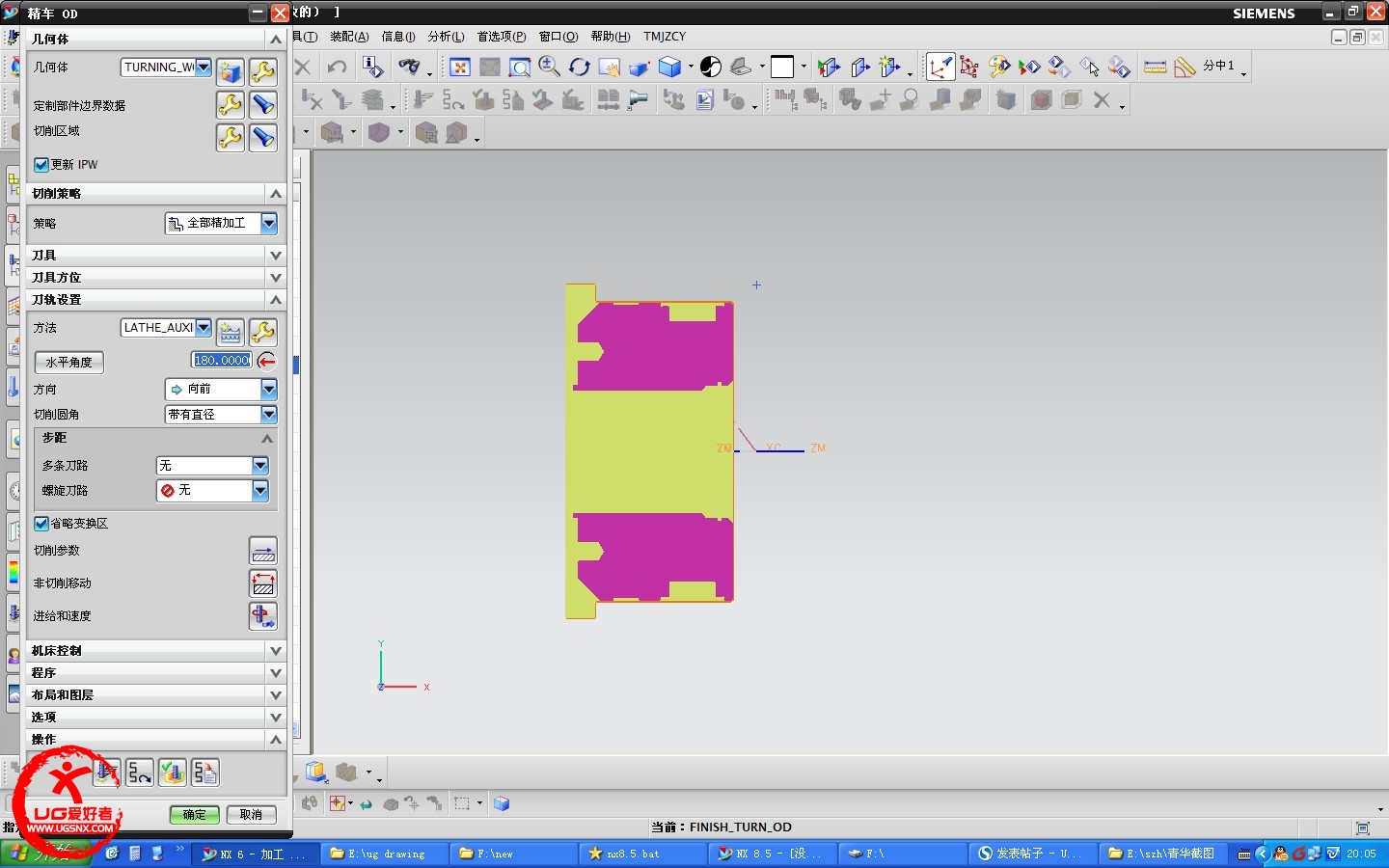
Task: Click the 水平角度 button
Action: pos(69,363)
